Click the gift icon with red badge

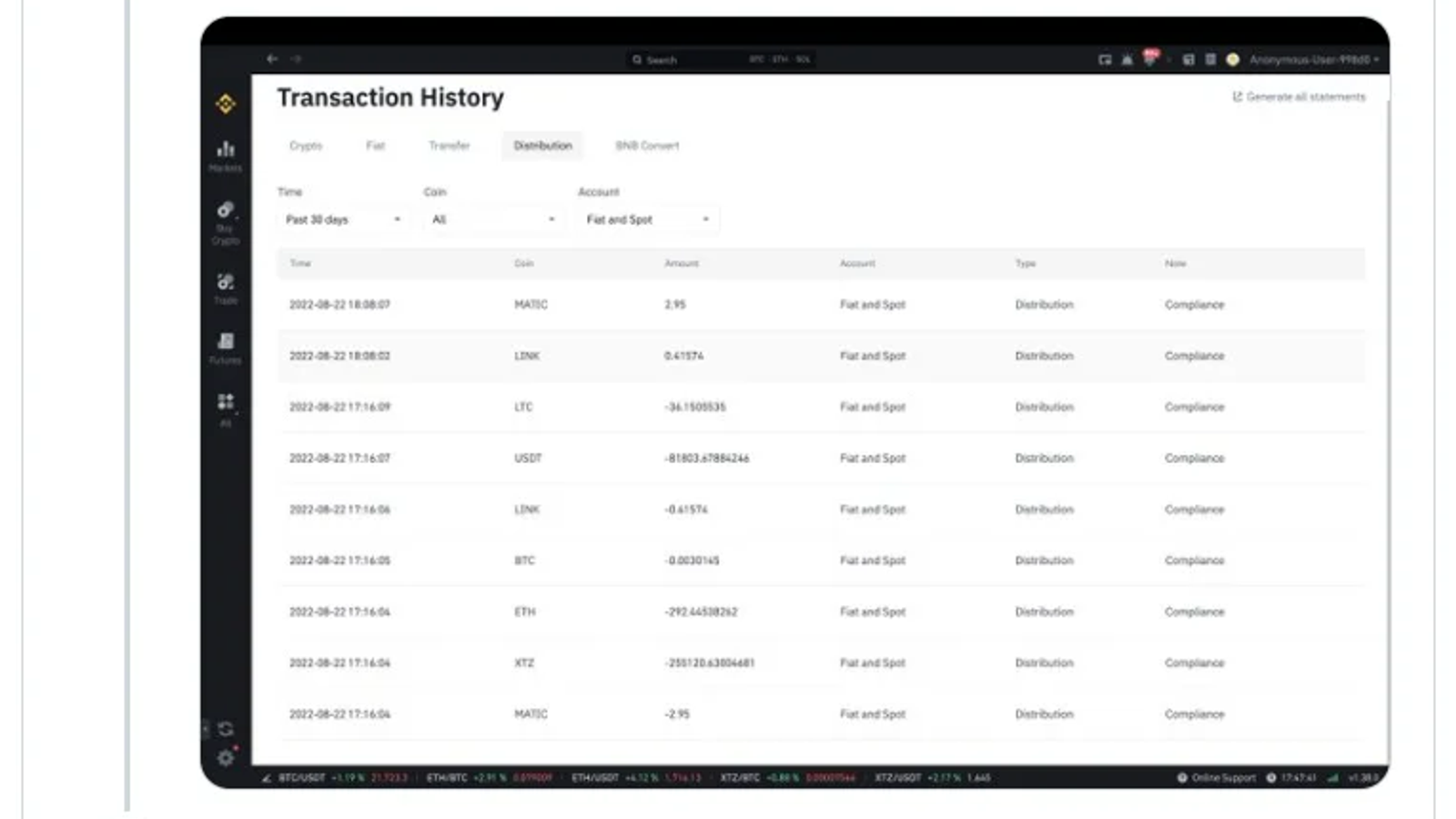(1150, 57)
